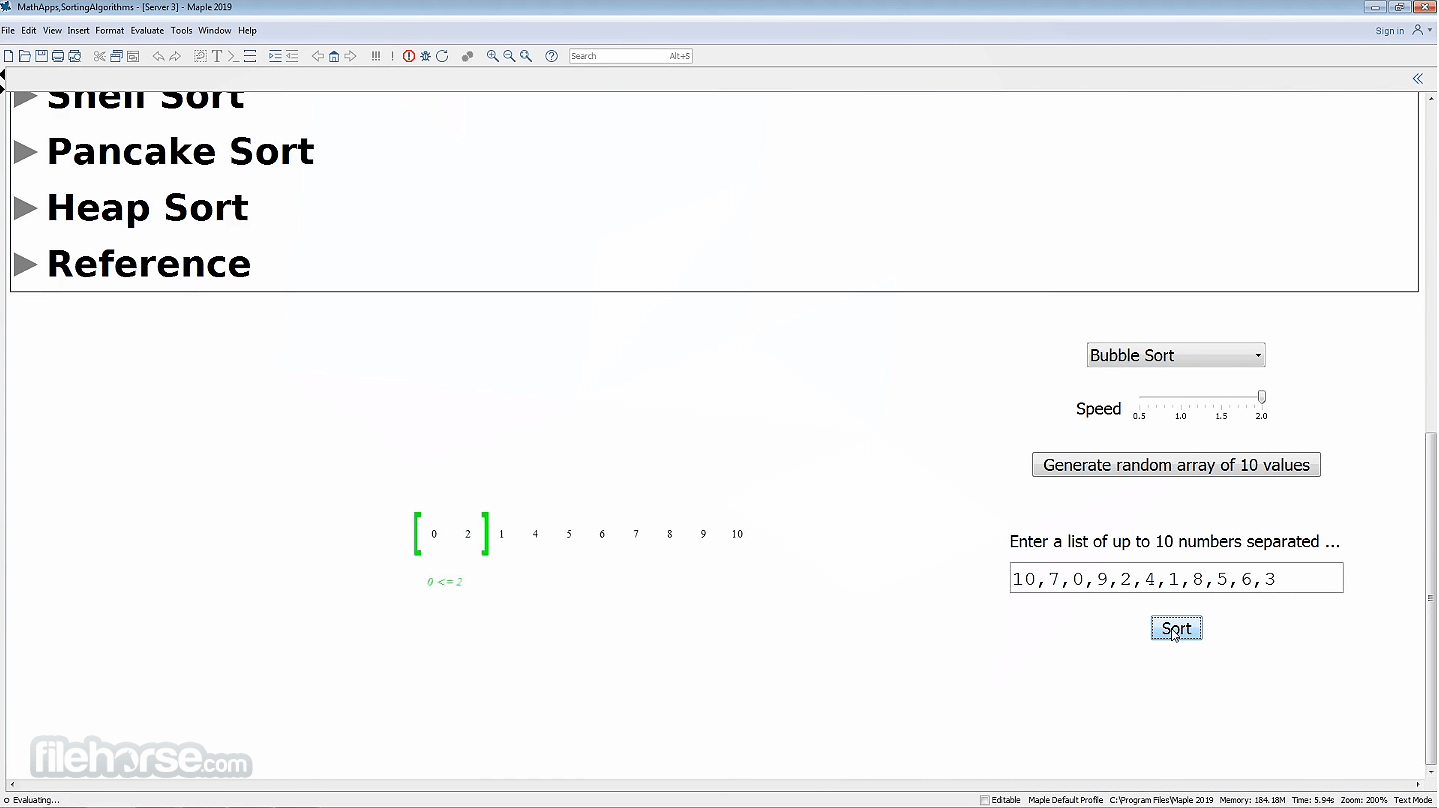Screen dimensions: 1439x808
Task: Zoom in with the magnifier plus icon
Action: point(493,56)
